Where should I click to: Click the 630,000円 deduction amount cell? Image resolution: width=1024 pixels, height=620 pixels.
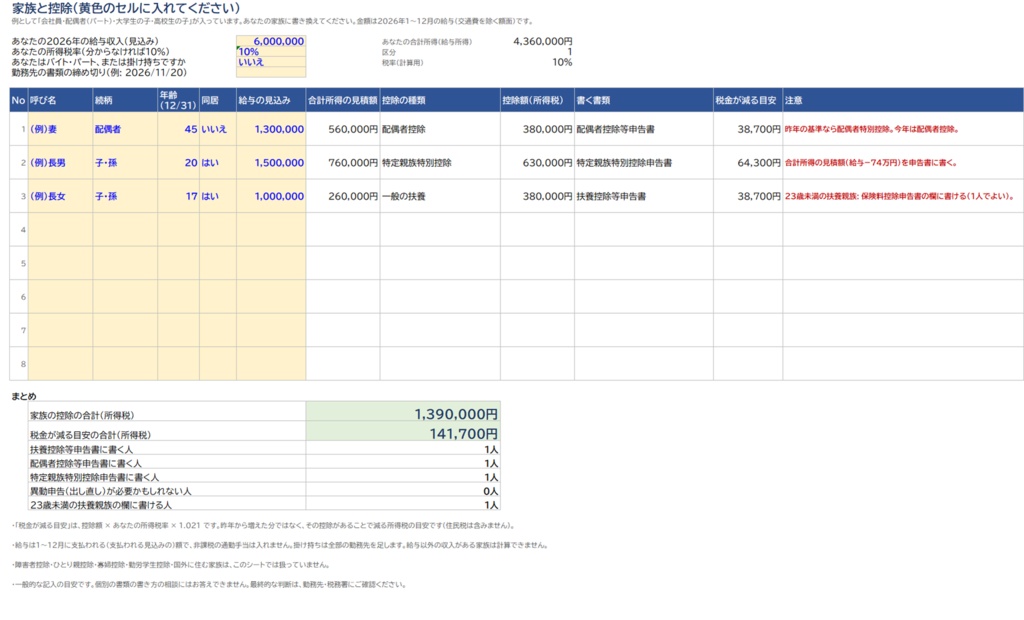pyautogui.click(x=537, y=163)
